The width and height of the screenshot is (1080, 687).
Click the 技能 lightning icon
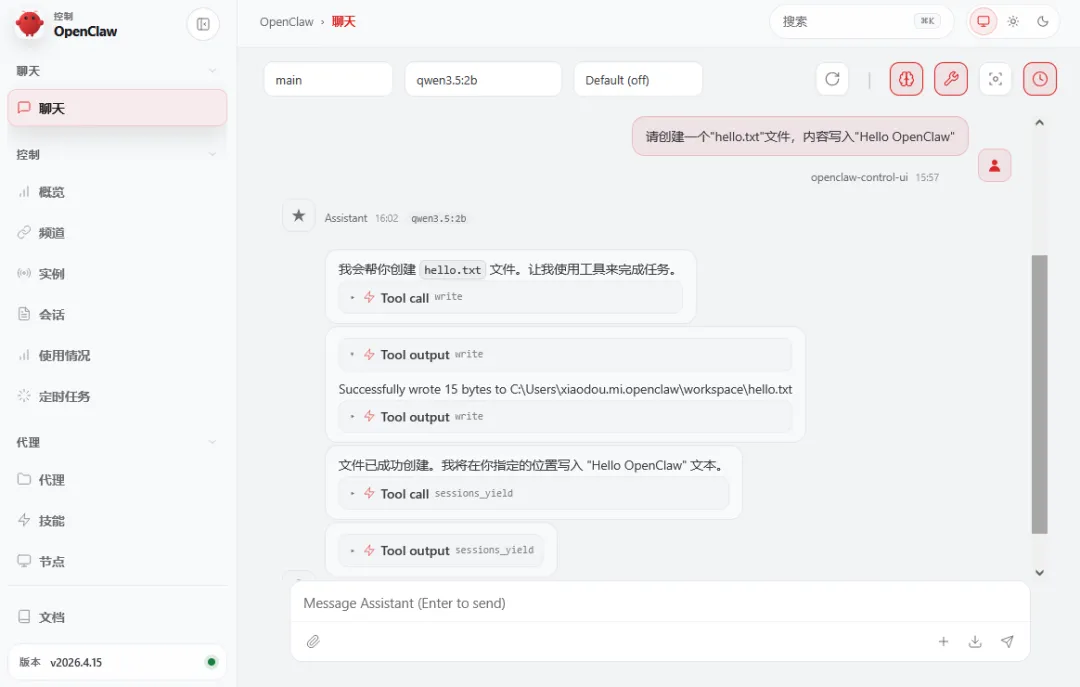24,520
